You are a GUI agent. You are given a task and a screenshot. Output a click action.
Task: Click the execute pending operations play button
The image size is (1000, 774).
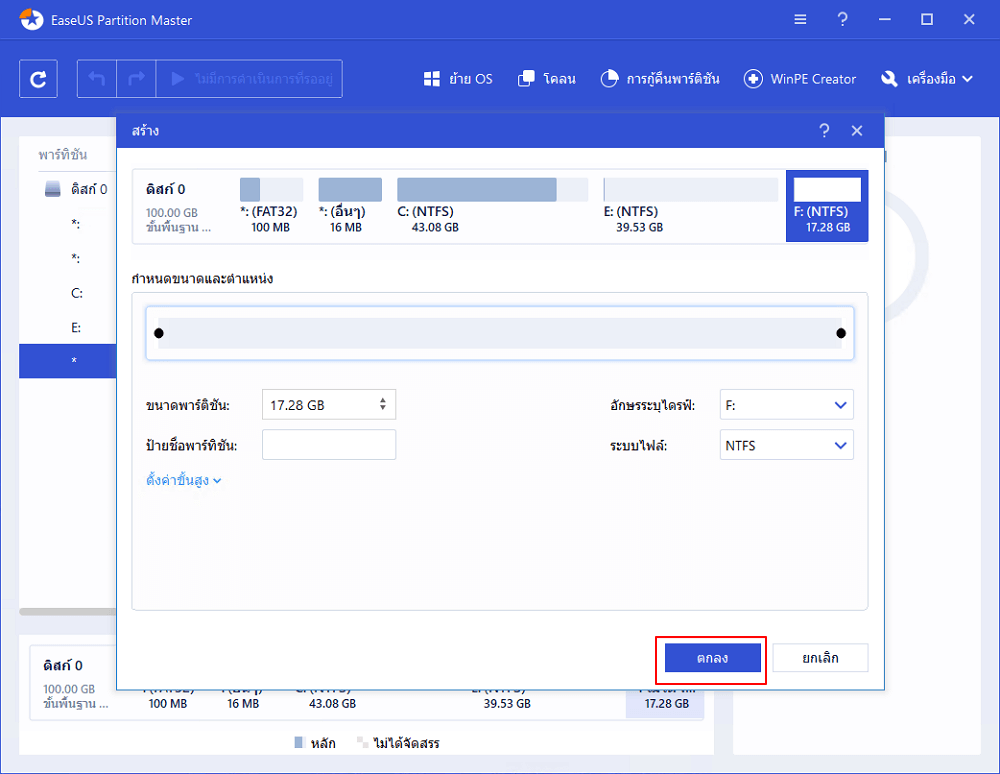249,79
